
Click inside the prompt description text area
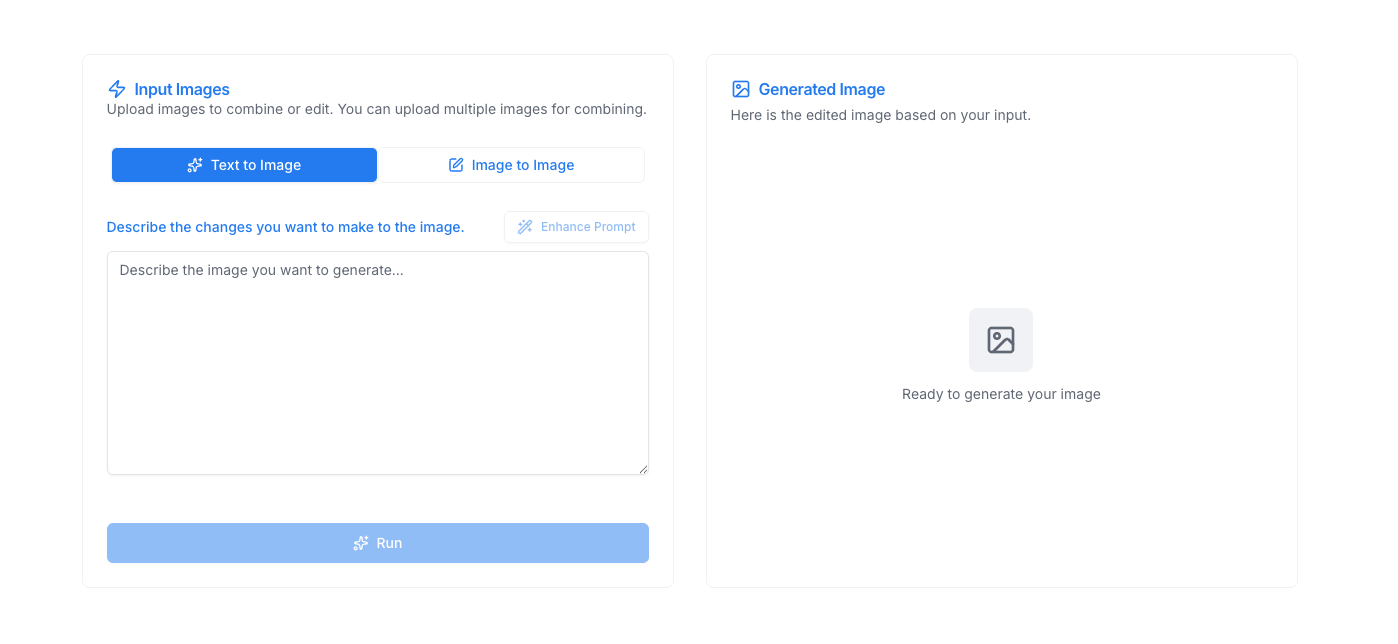(x=377, y=362)
